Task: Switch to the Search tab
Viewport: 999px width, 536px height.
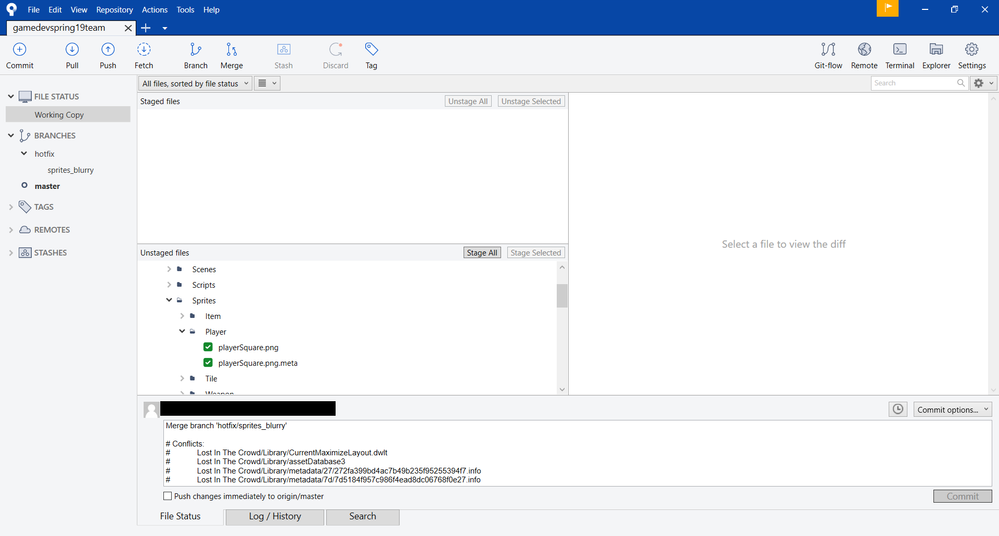Action: (x=363, y=516)
